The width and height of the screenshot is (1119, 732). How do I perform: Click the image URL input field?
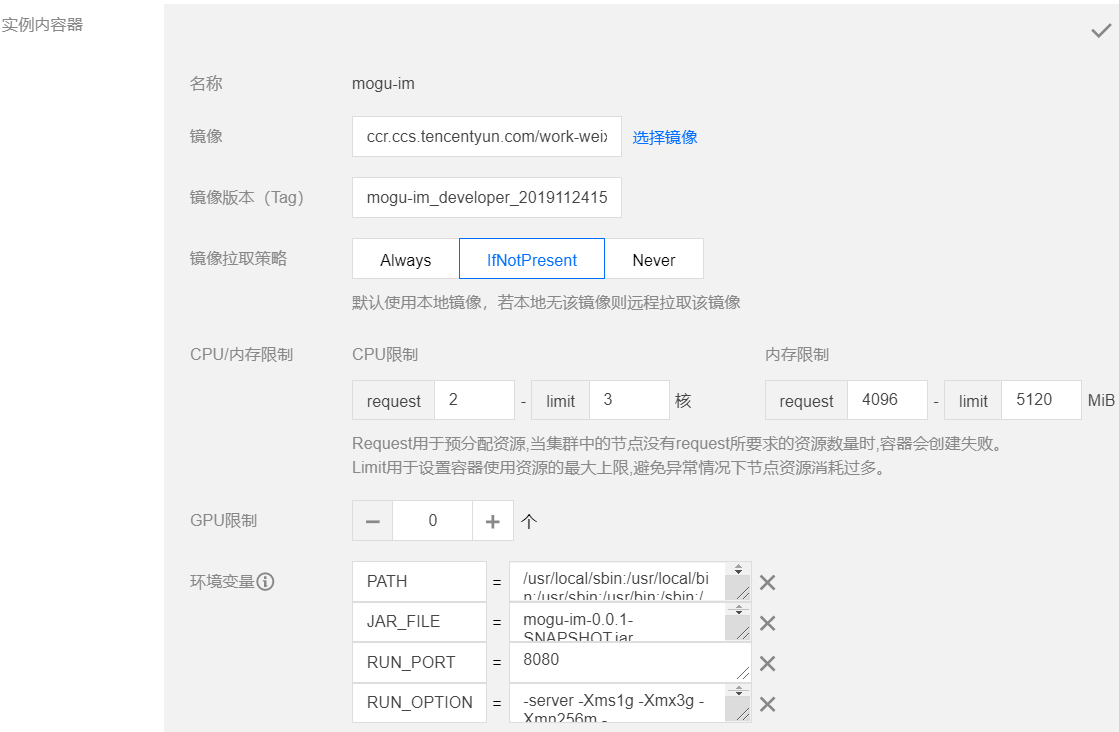(x=487, y=136)
